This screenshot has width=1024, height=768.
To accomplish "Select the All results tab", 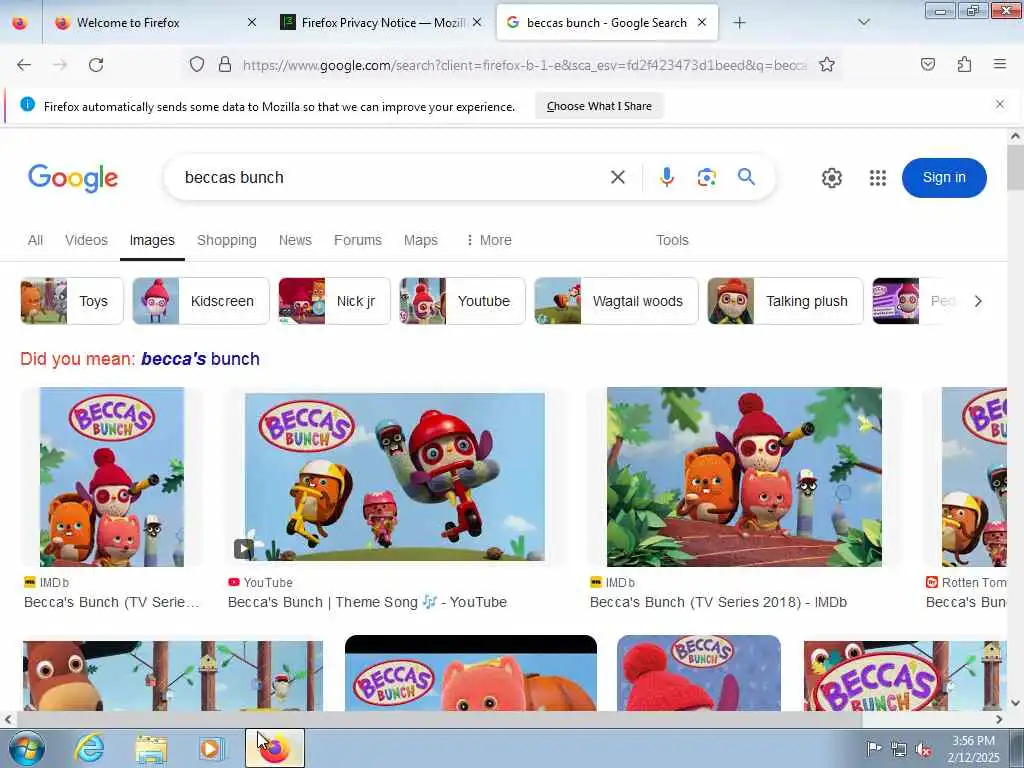I will [35, 240].
